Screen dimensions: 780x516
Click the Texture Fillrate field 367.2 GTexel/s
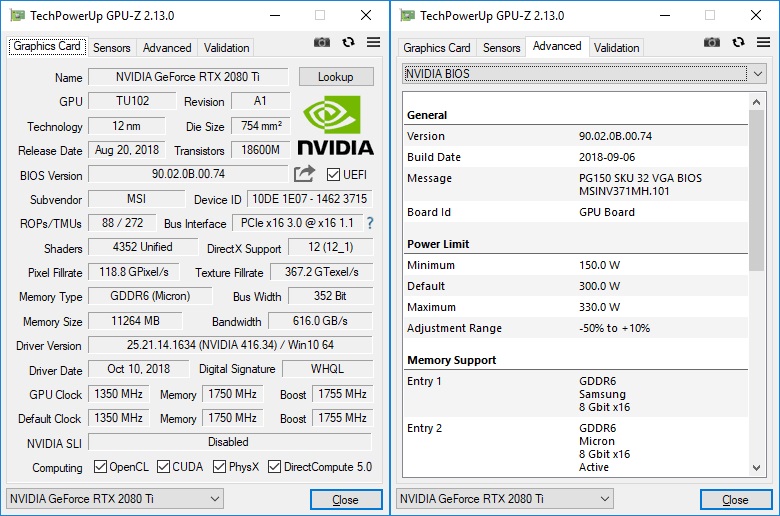[321, 272]
